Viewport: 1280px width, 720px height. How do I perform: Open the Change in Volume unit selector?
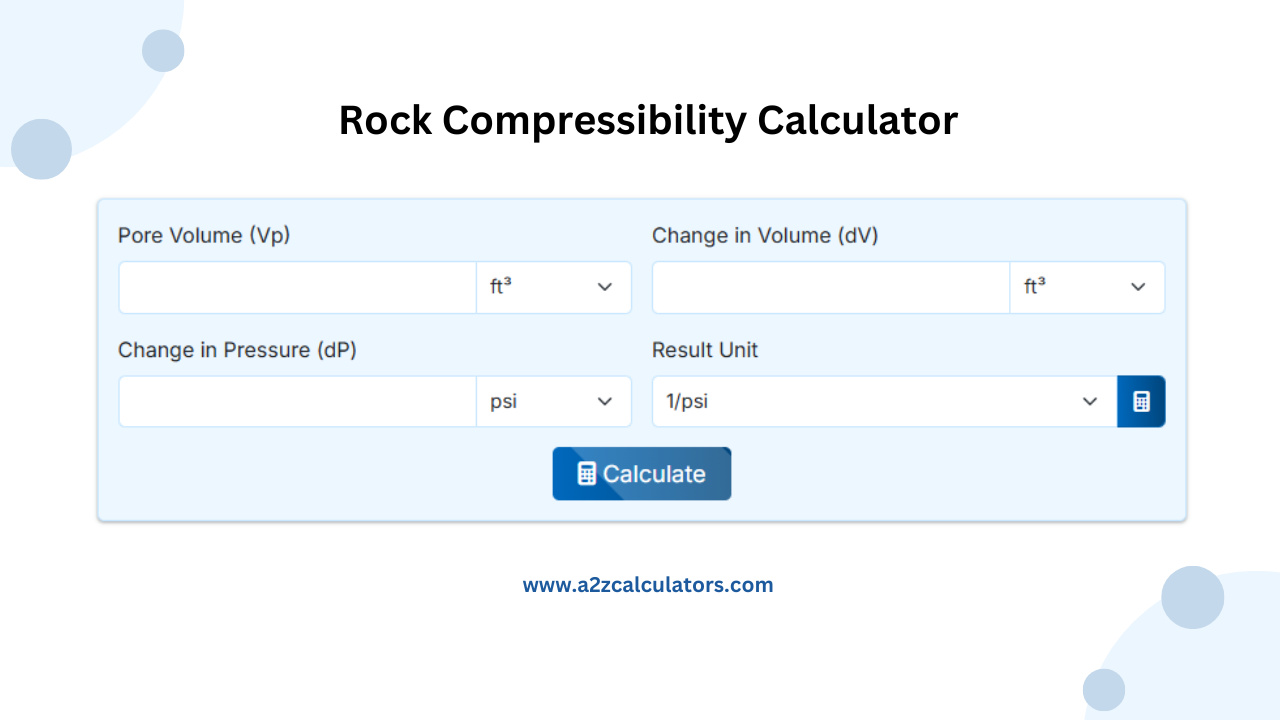tap(1088, 287)
